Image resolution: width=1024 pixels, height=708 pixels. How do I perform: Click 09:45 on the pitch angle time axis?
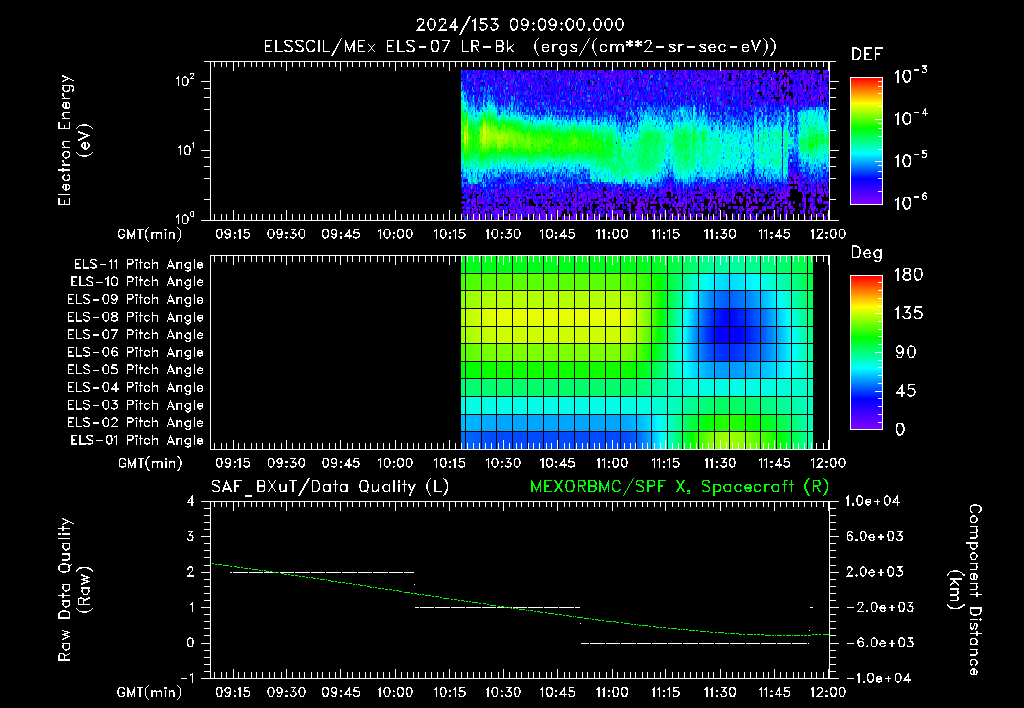click(x=340, y=463)
